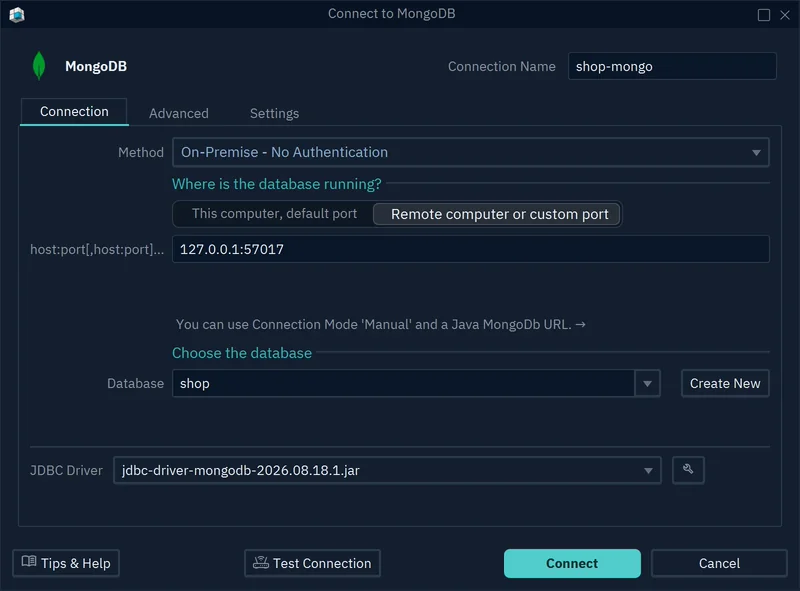This screenshot has width=800, height=591.
Task: Click the MongoDB green leaf logo
Action: 39,66
